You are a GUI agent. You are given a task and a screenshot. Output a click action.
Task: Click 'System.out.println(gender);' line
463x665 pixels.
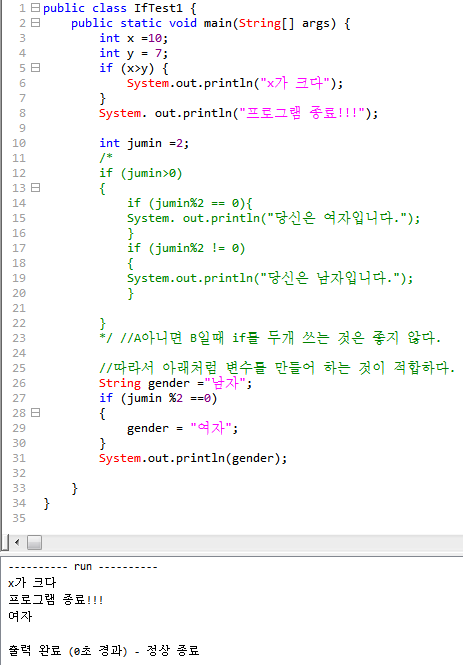[193, 458]
